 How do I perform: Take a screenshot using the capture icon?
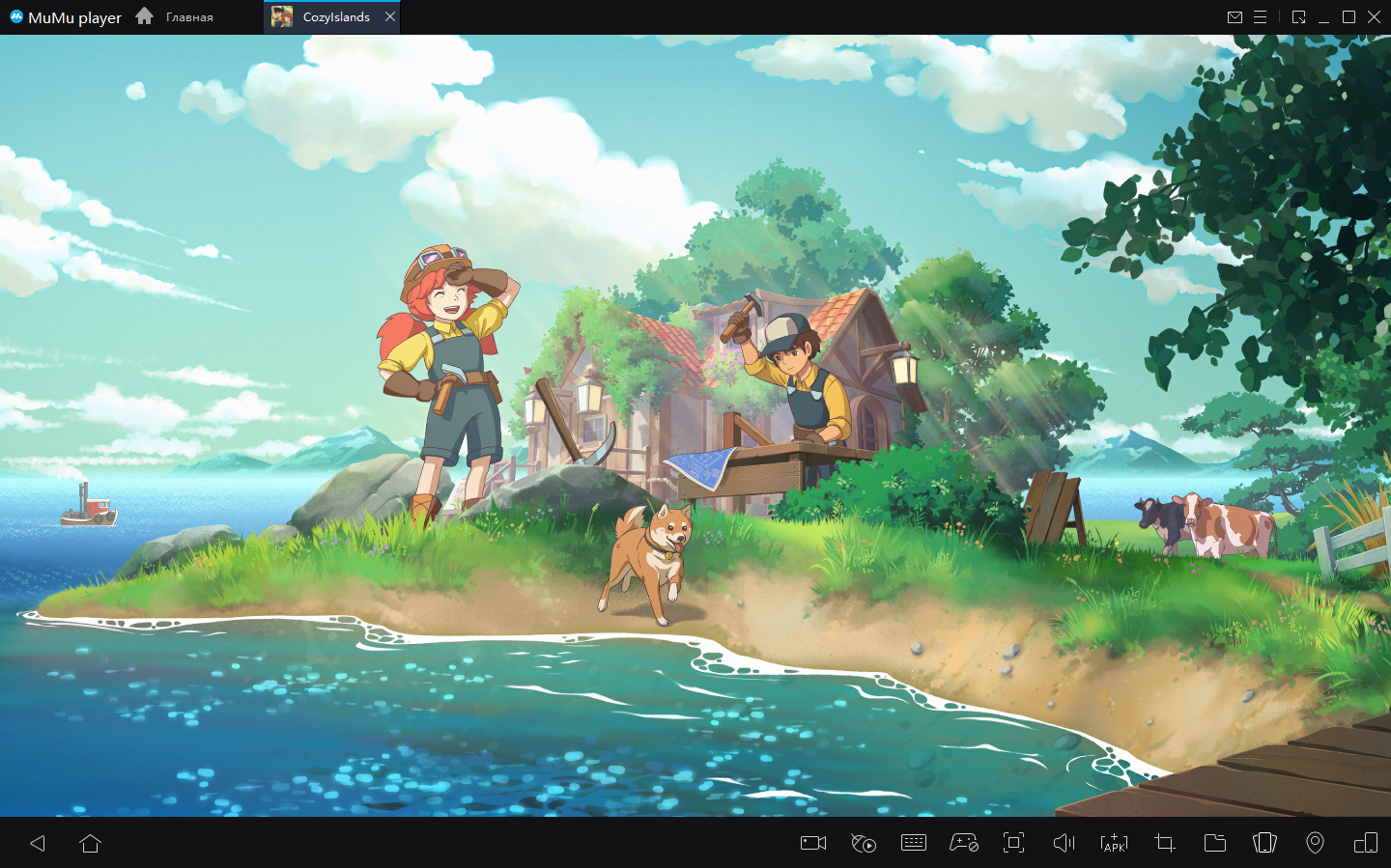point(1013,843)
